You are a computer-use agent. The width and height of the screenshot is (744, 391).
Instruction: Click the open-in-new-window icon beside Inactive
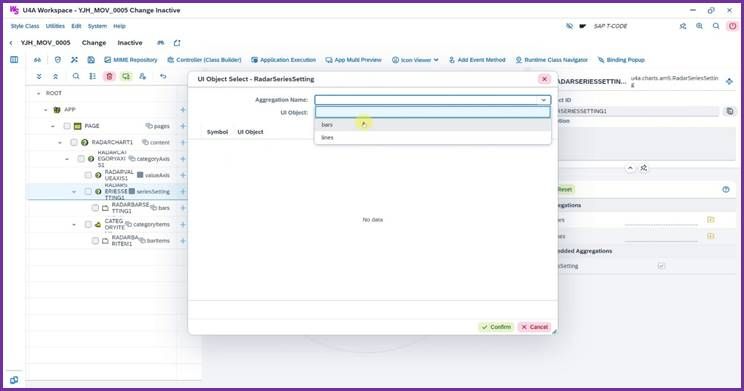coord(177,43)
